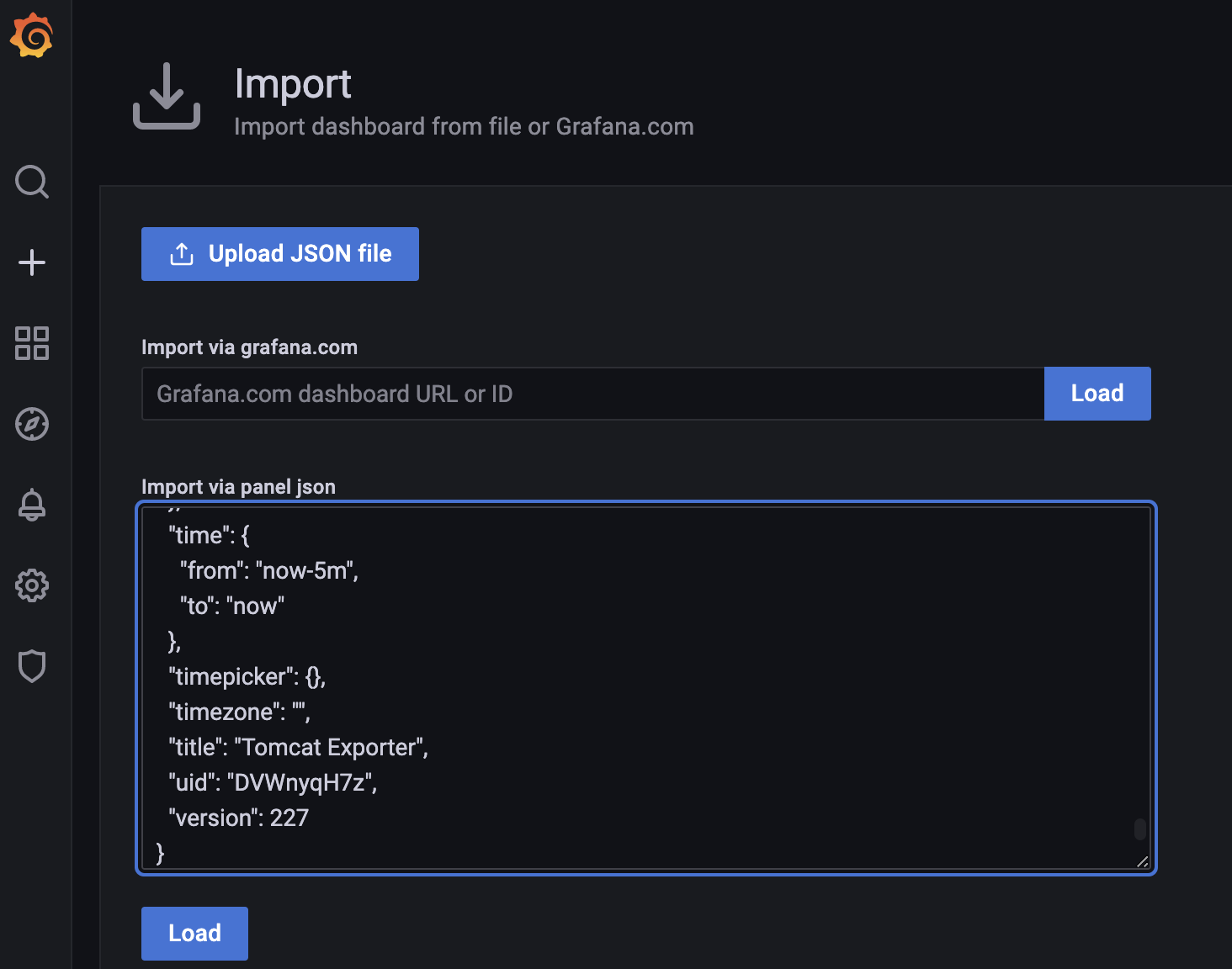Click the "uid": "DVWnyqH7z" line
Screen dimensions: 1232x969
click(273, 782)
